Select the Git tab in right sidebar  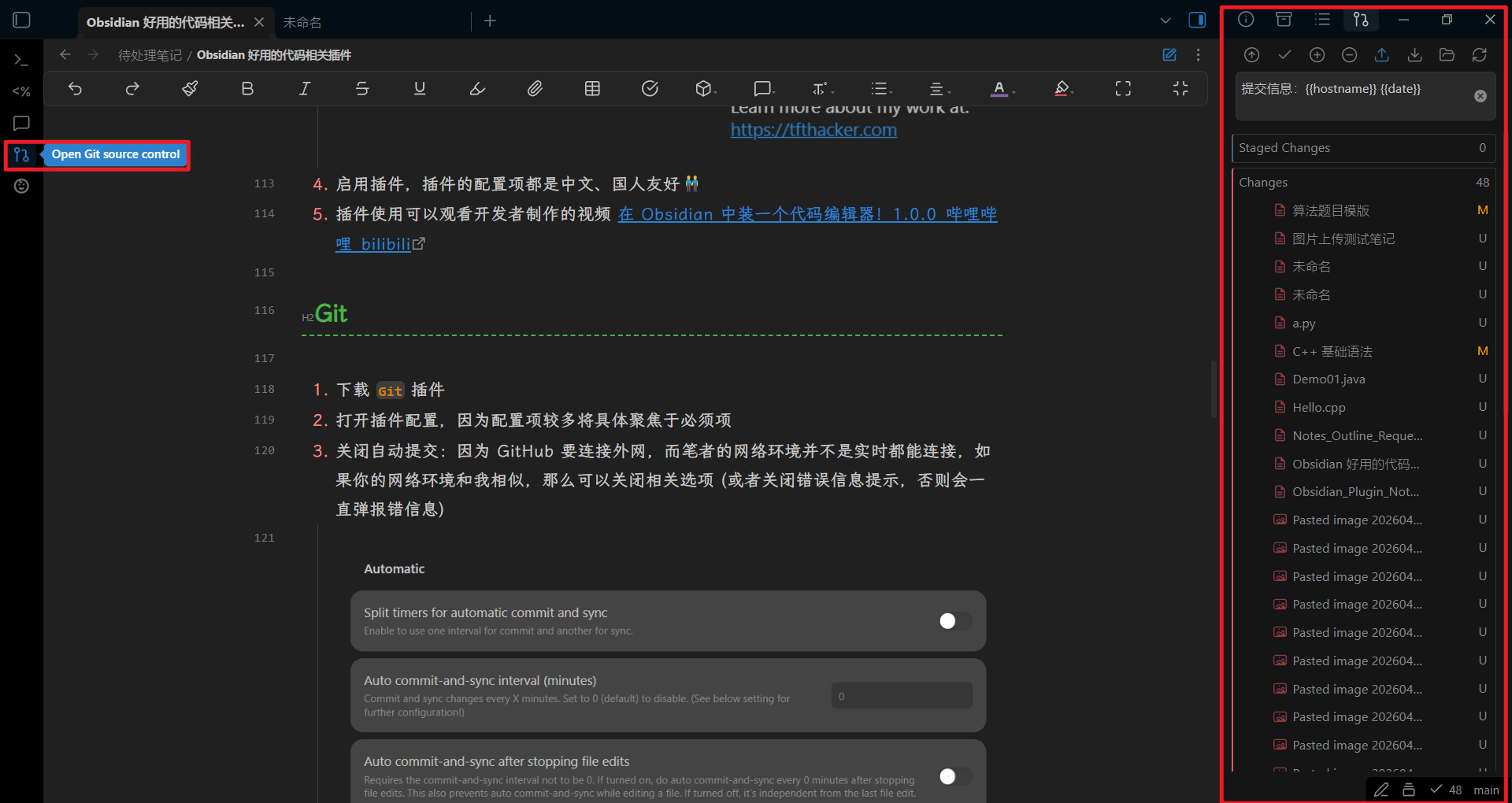(x=1361, y=20)
